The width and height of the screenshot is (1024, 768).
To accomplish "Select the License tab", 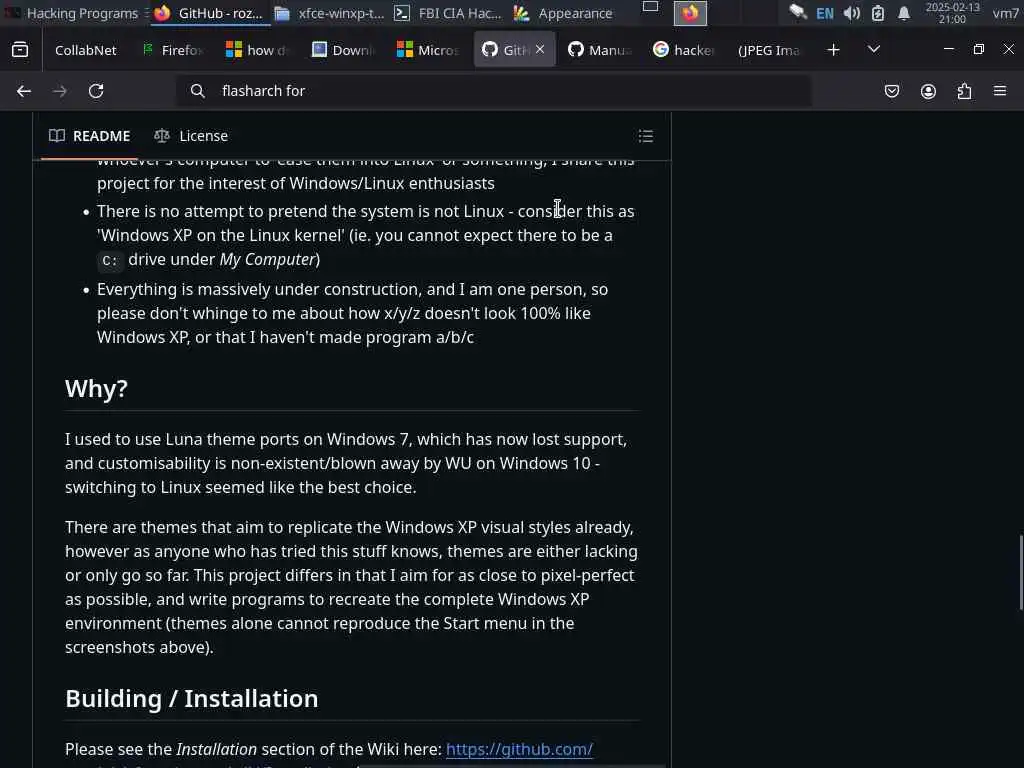I will (x=191, y=136).
